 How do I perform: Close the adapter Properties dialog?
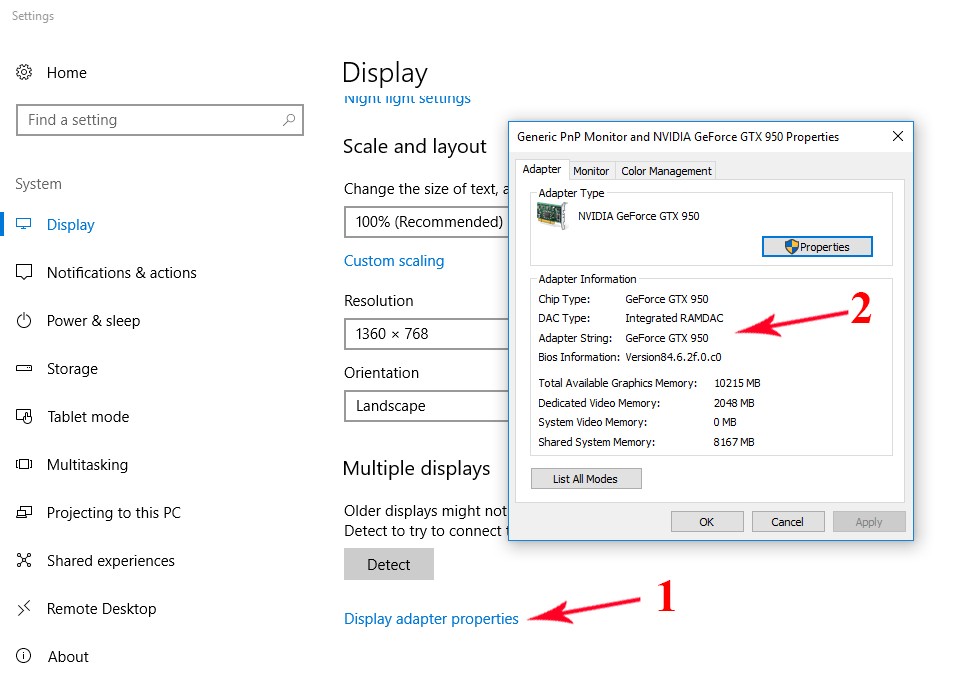(x=898, y=136)
